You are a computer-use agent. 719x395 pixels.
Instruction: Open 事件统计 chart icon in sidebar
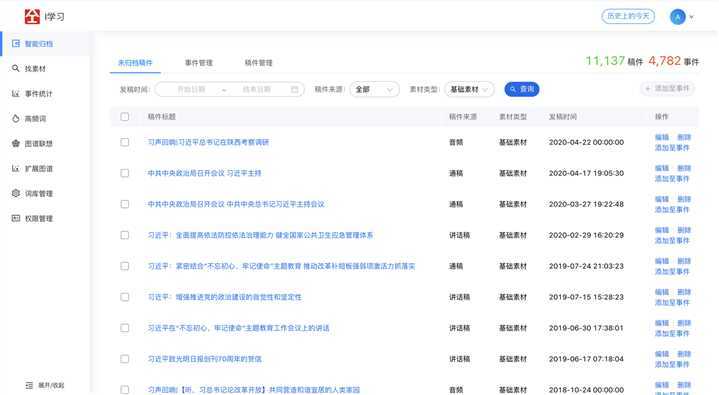point(16,94)
